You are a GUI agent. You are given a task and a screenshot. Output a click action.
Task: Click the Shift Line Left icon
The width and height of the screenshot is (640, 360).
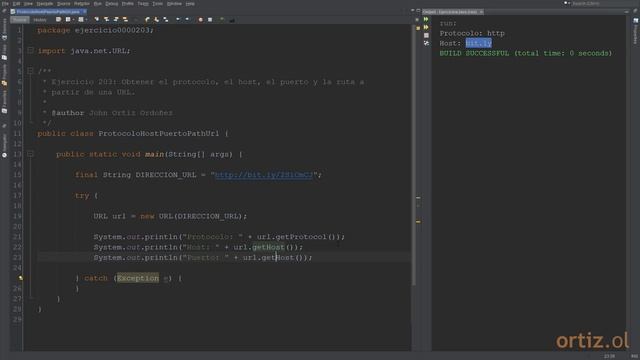(x=178, y=20)
